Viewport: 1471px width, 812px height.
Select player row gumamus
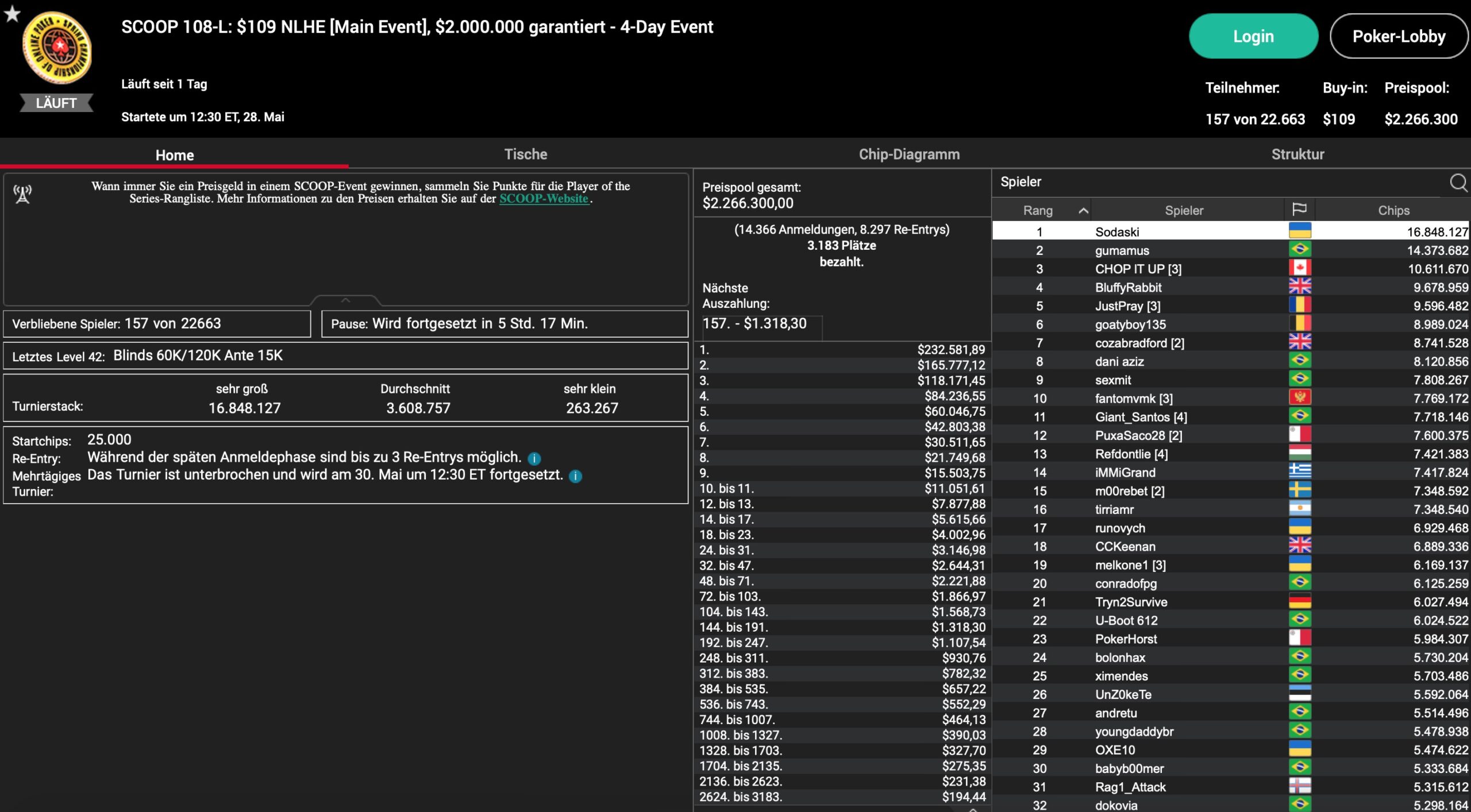tap(1231, 250)
